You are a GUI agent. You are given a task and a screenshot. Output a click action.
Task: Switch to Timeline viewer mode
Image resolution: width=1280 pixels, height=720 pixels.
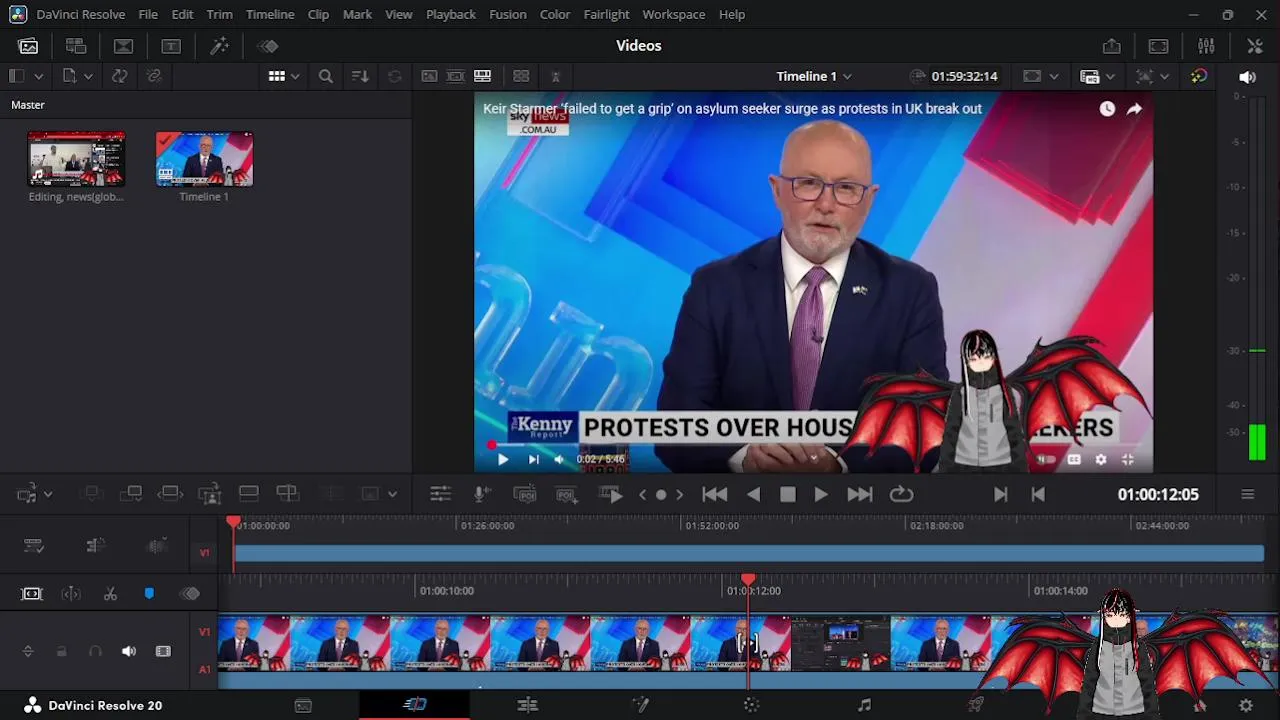483,76
